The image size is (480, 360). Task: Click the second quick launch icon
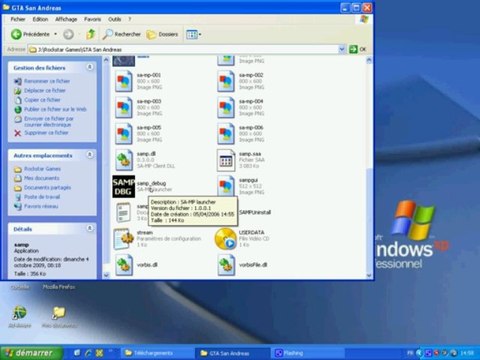click(x=88, y=353)
